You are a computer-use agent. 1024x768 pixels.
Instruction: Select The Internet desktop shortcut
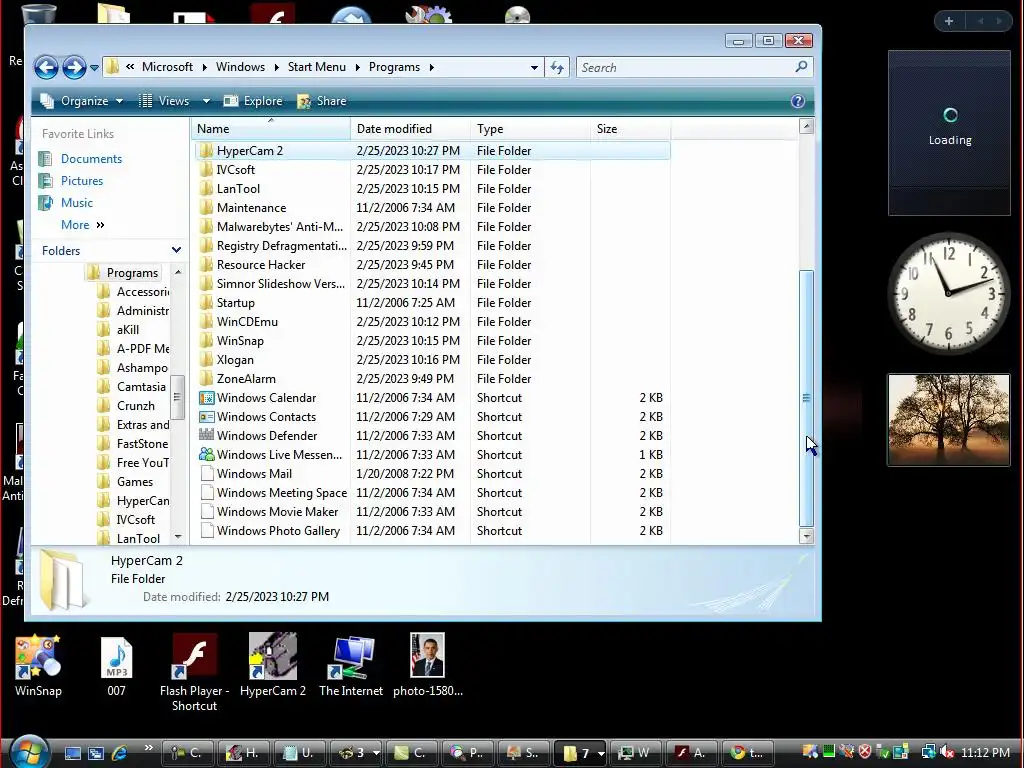pyautogui.click(x=351, y=666)
